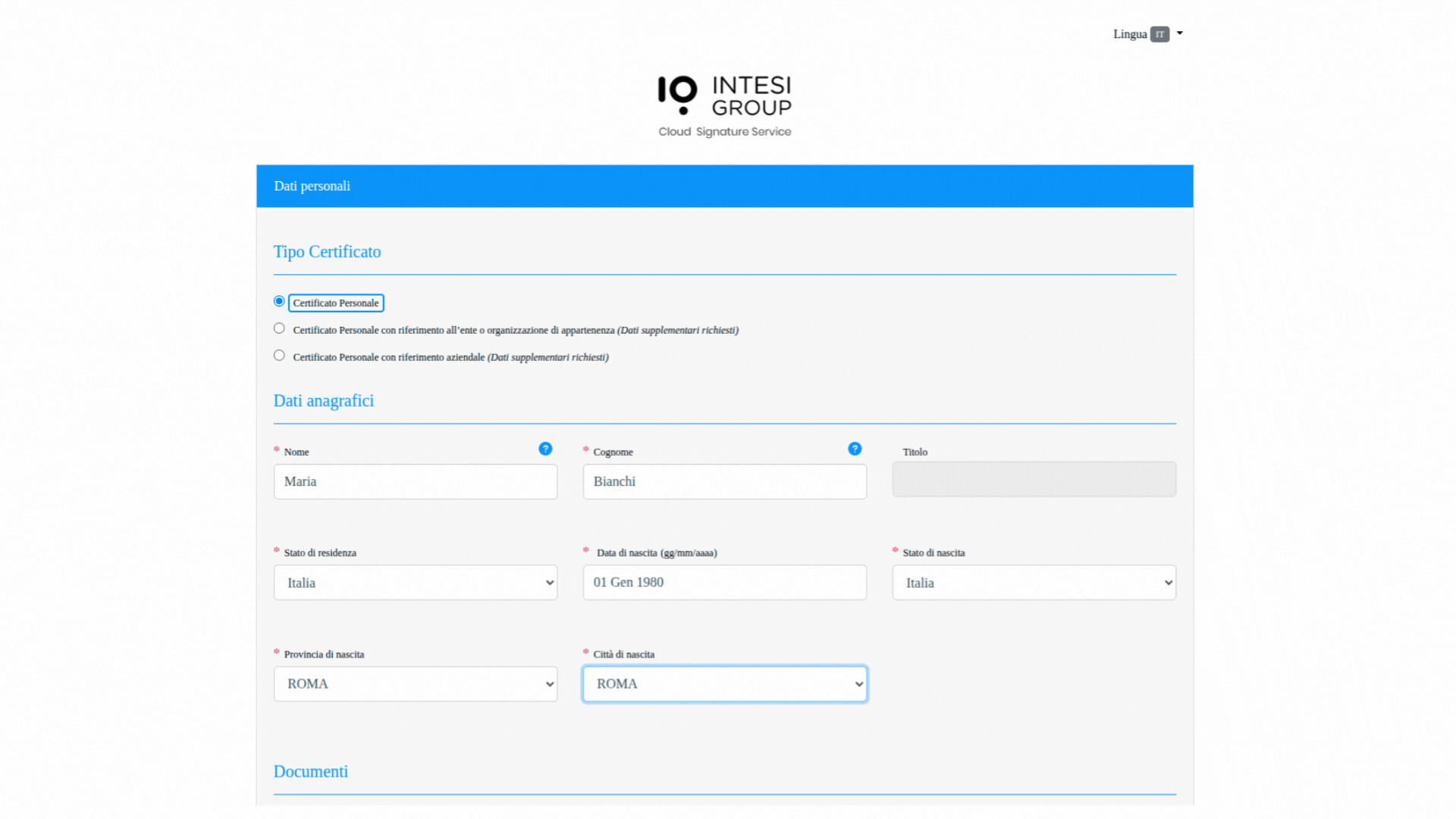Screen dimensions: 1456x819
Task: Select the Certificato Personale radio option
Action: pos(279,301)
